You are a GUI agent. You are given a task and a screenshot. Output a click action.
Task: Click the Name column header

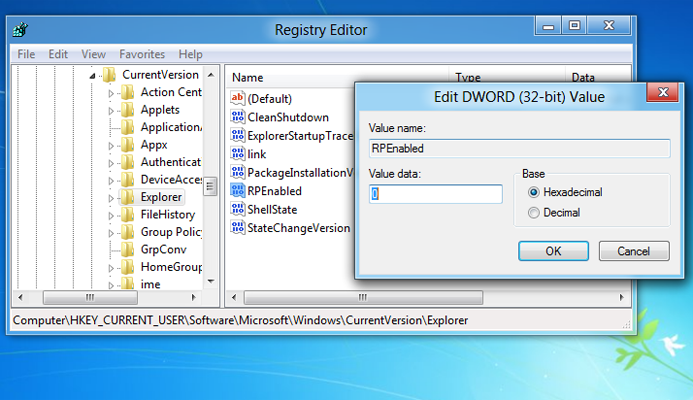[338, 77]
